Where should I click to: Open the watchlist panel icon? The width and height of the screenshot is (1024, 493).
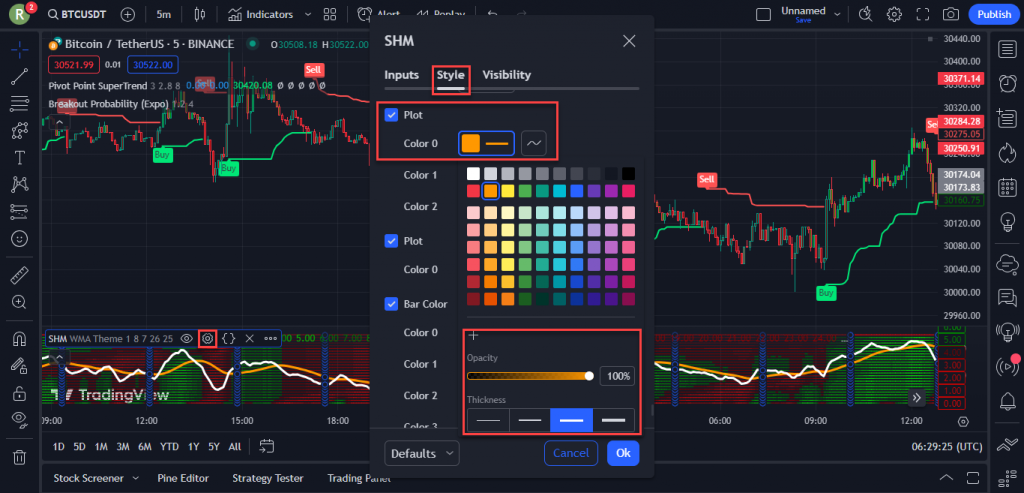1006,49
